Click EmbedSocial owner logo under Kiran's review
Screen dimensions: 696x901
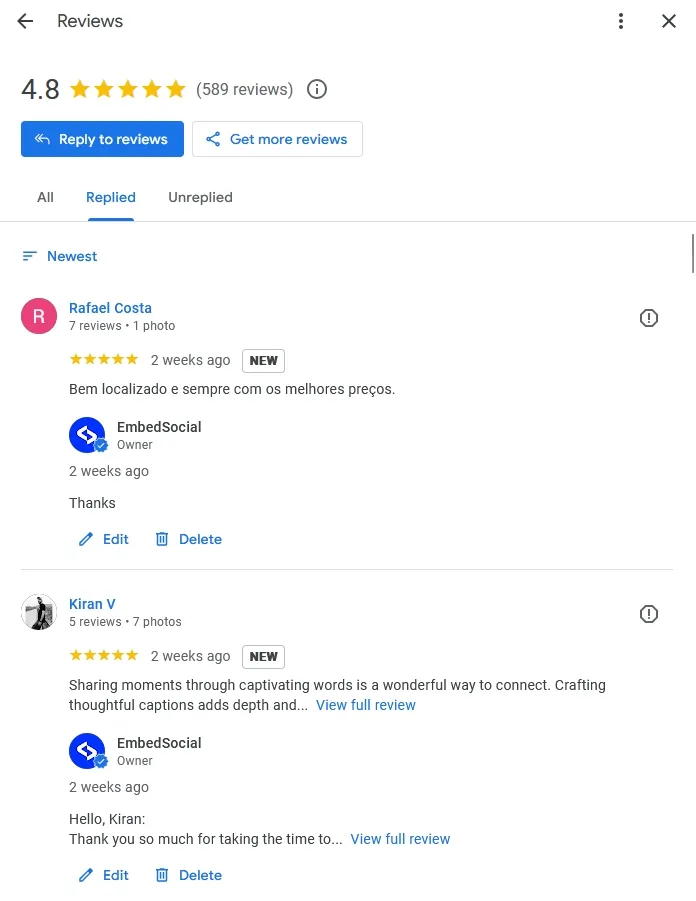tap(87, 751)
